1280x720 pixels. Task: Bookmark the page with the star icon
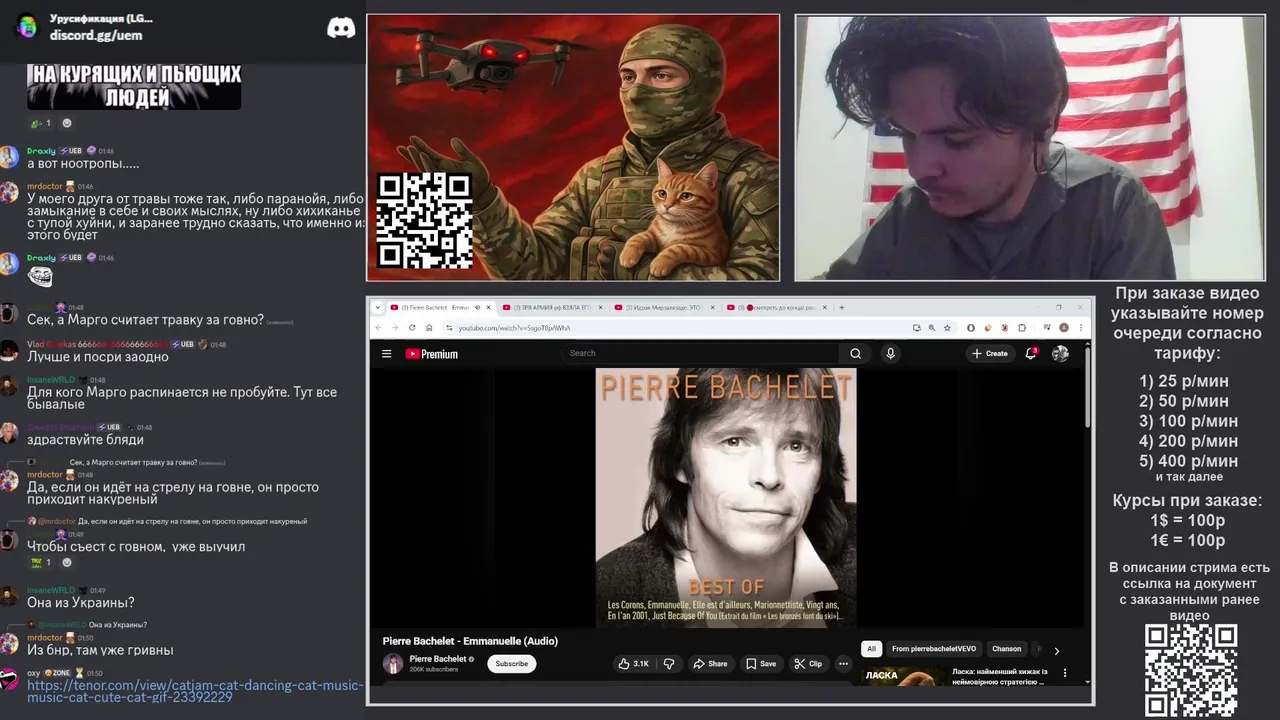click(x=946, y=327)
